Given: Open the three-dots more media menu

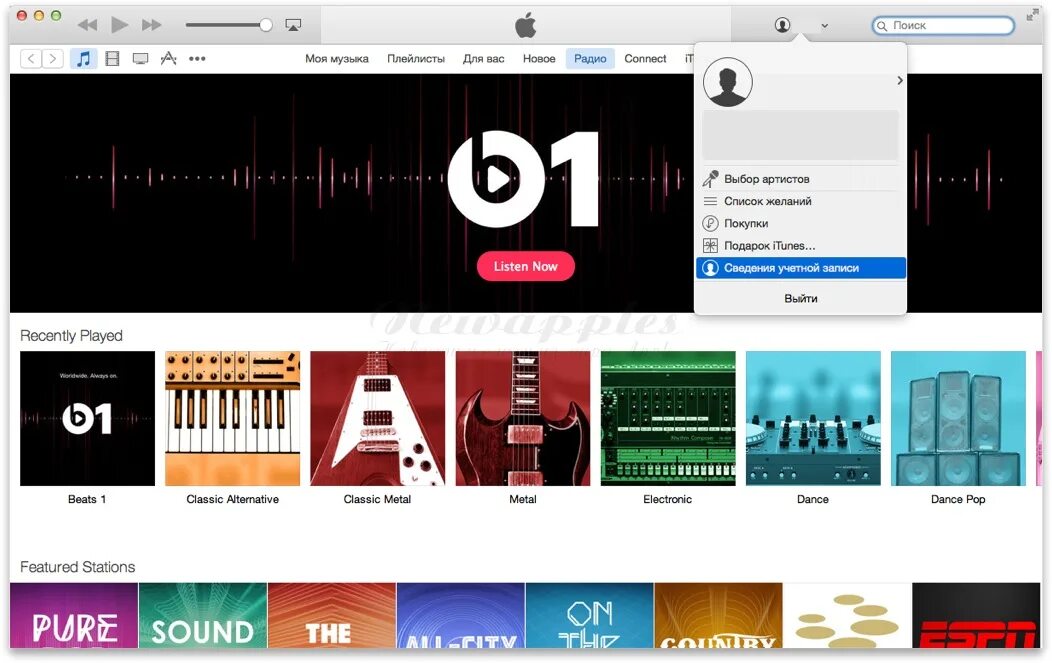Looking at the screenshot, I should [x=197, y=59].
